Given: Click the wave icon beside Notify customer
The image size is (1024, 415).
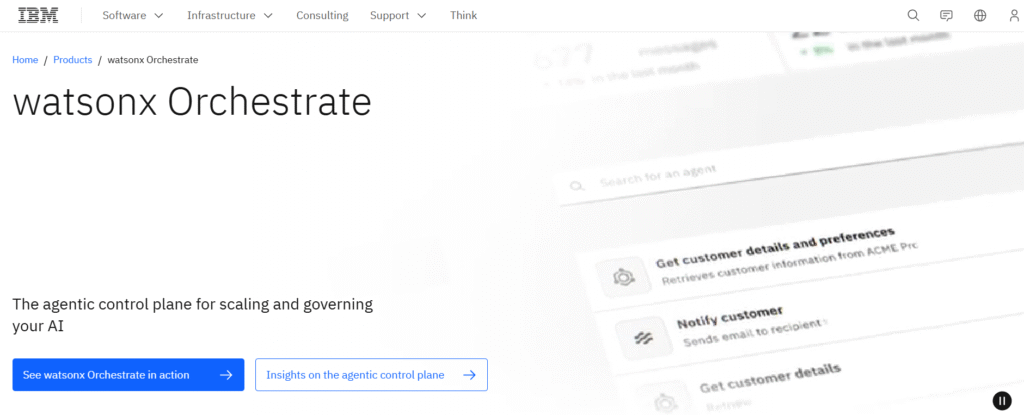Looking at the screenshot, I should [x=643, y=337].
